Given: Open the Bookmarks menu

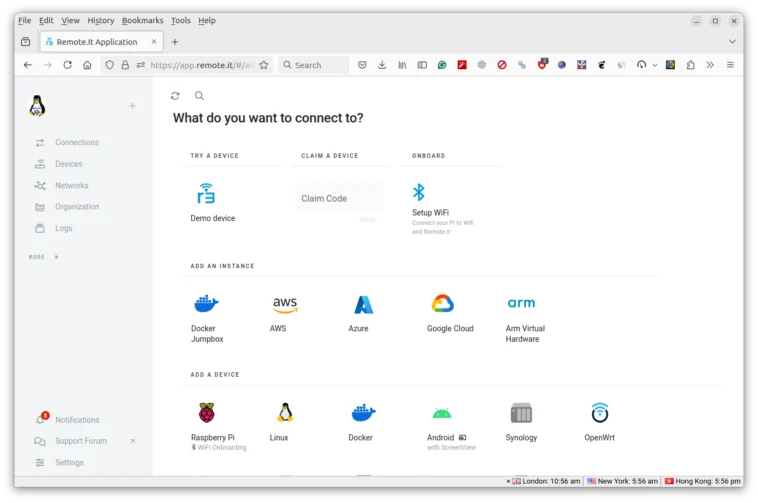Looking at the screenshot, I should point(142,20).
